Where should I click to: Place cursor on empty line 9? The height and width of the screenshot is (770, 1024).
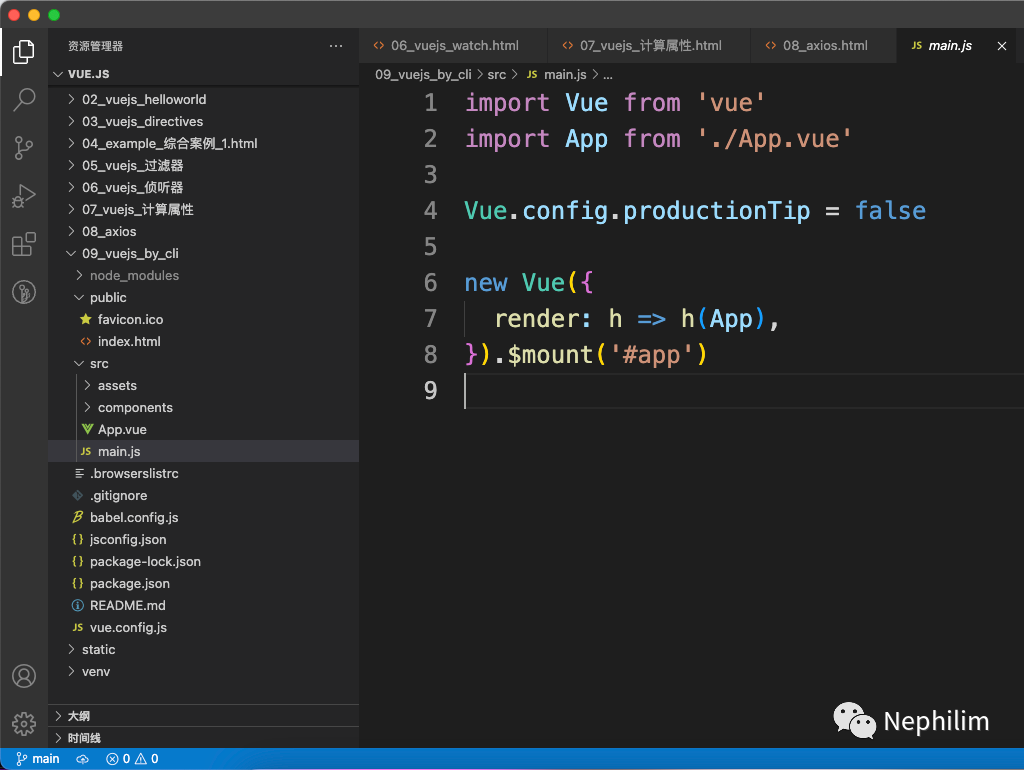744,391
